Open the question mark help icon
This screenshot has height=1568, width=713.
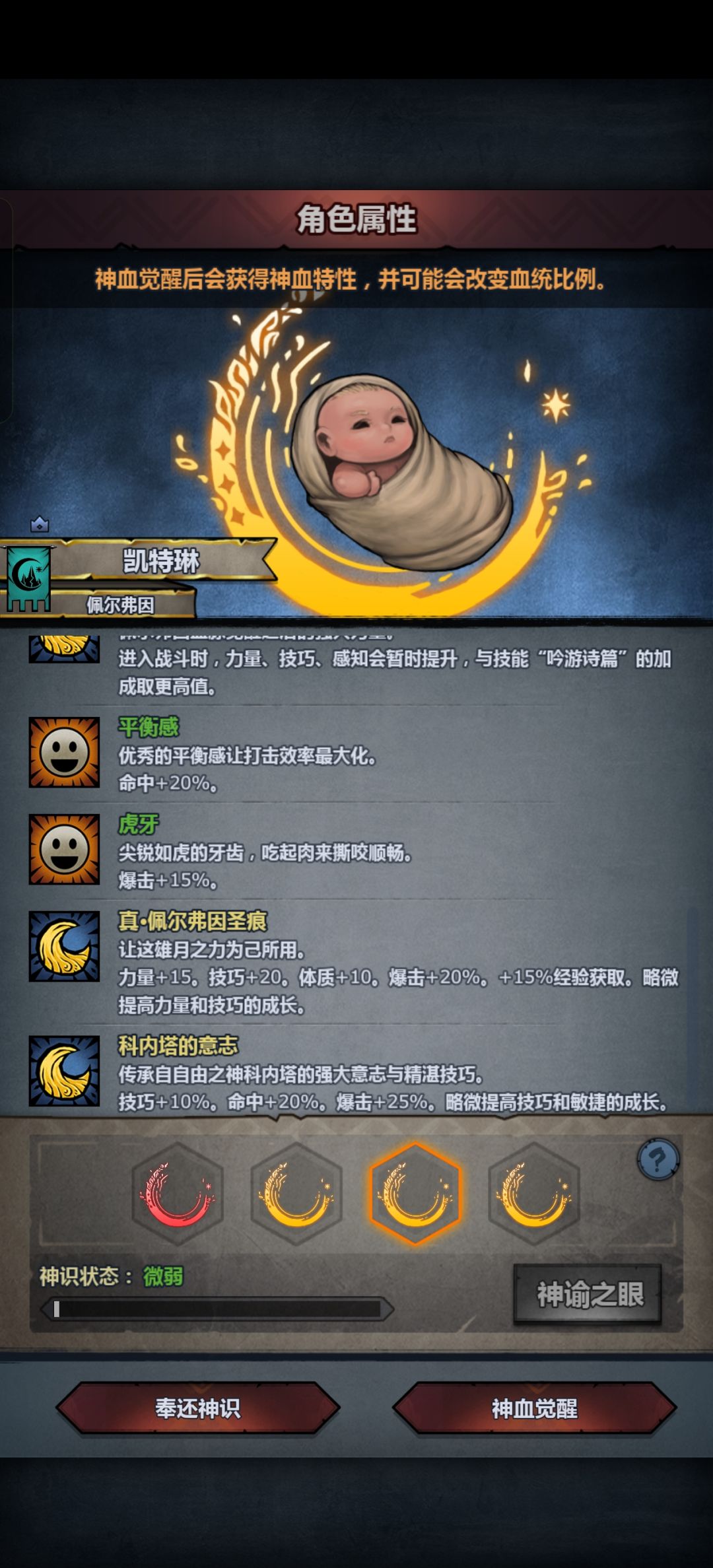tap(658, 1159)
